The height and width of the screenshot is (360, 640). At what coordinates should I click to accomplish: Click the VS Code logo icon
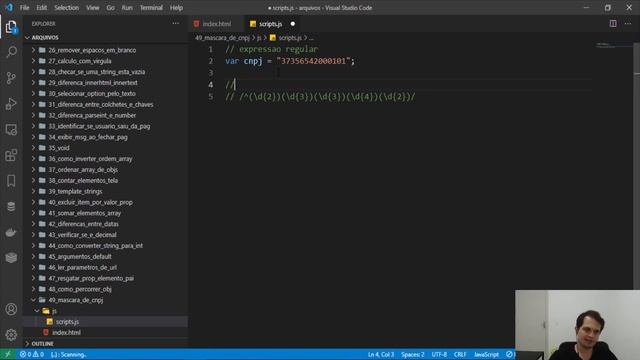[9, 7]
